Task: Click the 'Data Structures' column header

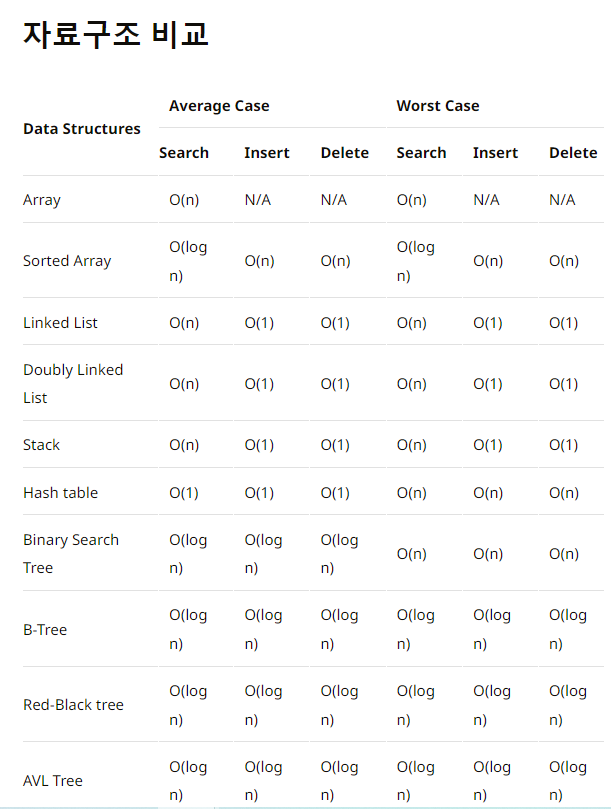Action: (82, 129)
